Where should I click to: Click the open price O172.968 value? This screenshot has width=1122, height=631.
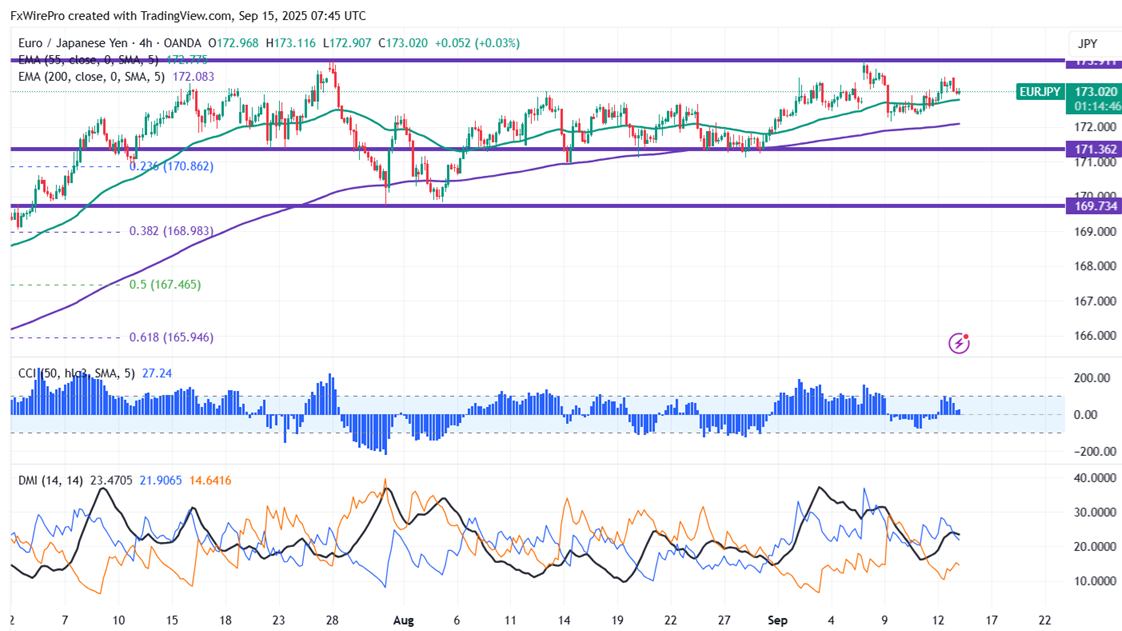pos(233,43)
